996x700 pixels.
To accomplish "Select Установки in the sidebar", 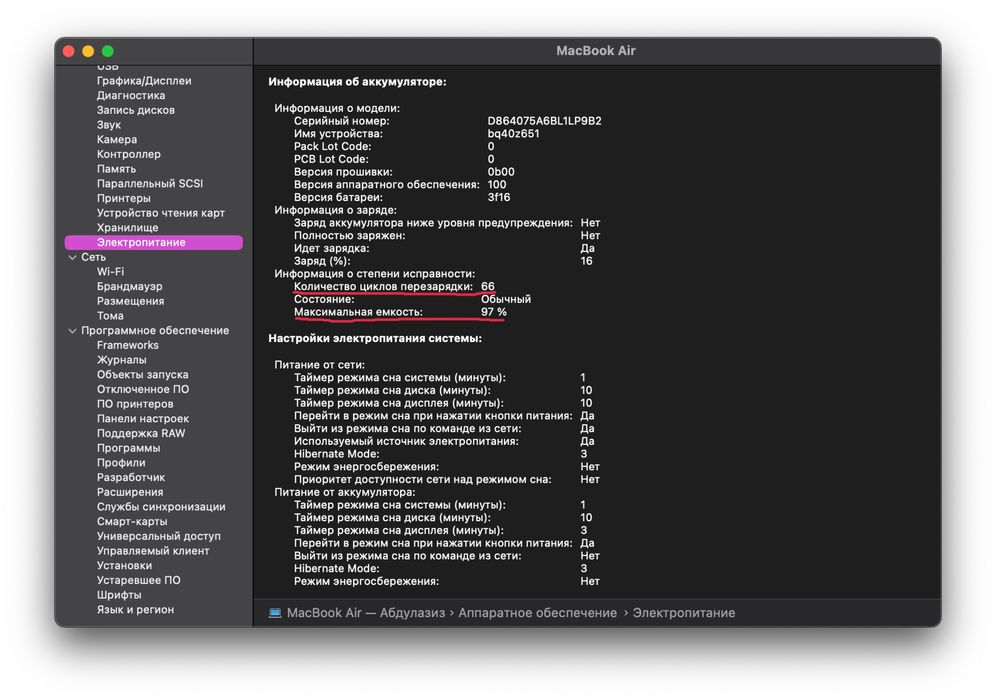I will [x=124, y=565].
